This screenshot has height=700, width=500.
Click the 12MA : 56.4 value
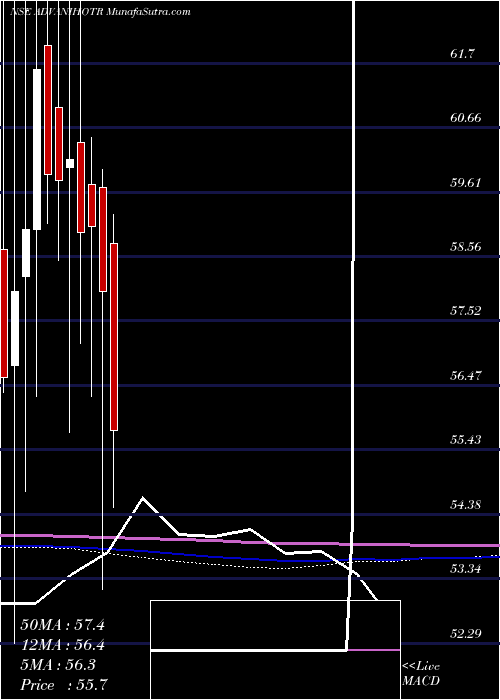tap(62, 645)
